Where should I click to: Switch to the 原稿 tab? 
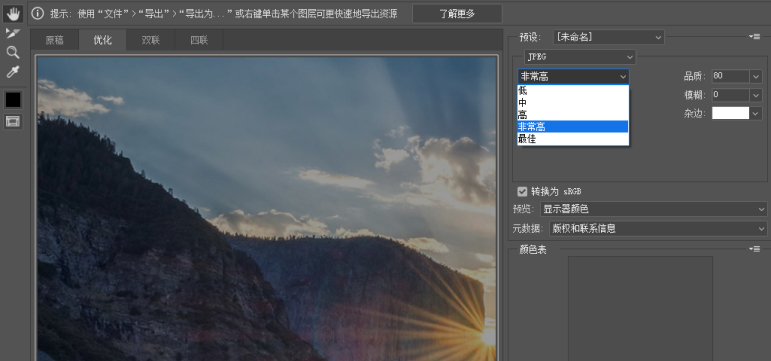coord(55,40)
